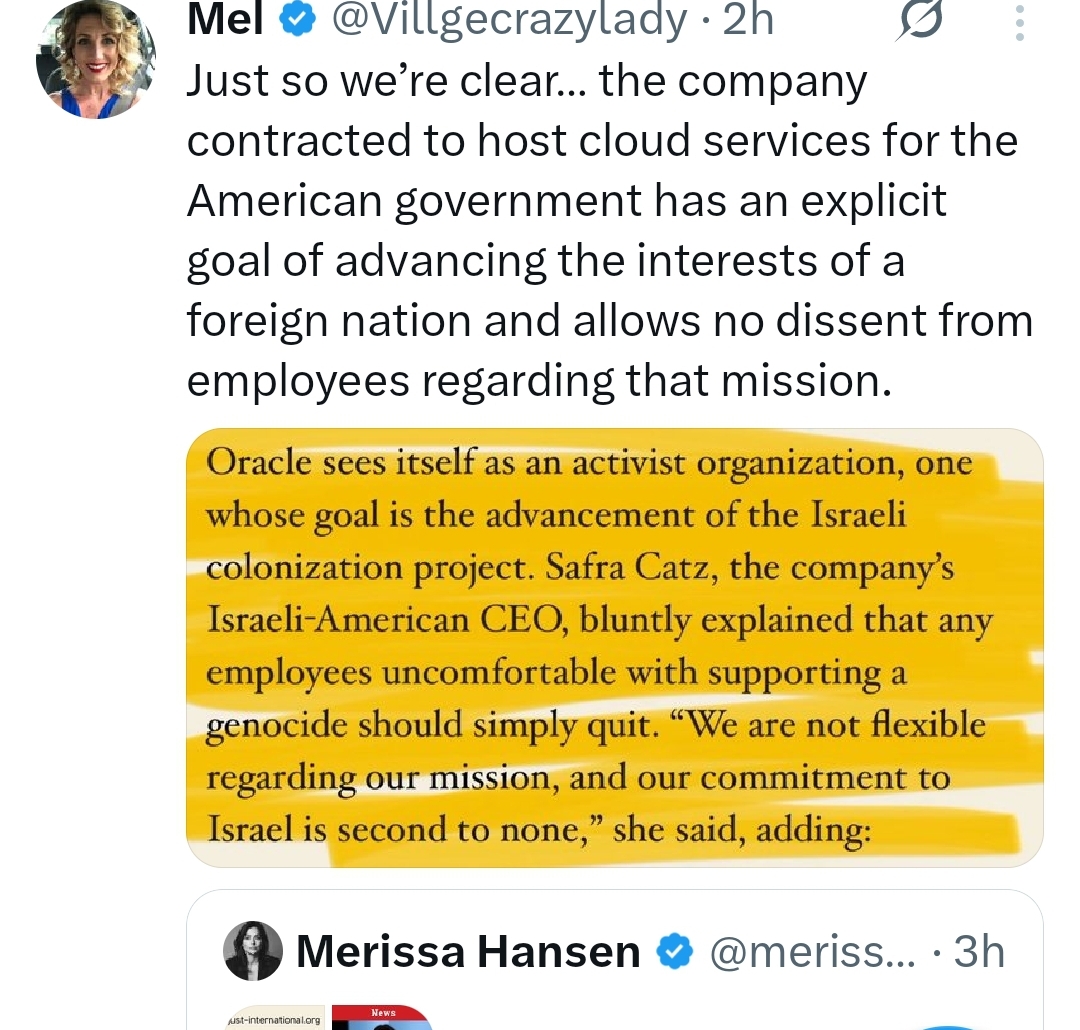Tap Merissa Hansen's verified checkmark

click(x=675, y=951)
